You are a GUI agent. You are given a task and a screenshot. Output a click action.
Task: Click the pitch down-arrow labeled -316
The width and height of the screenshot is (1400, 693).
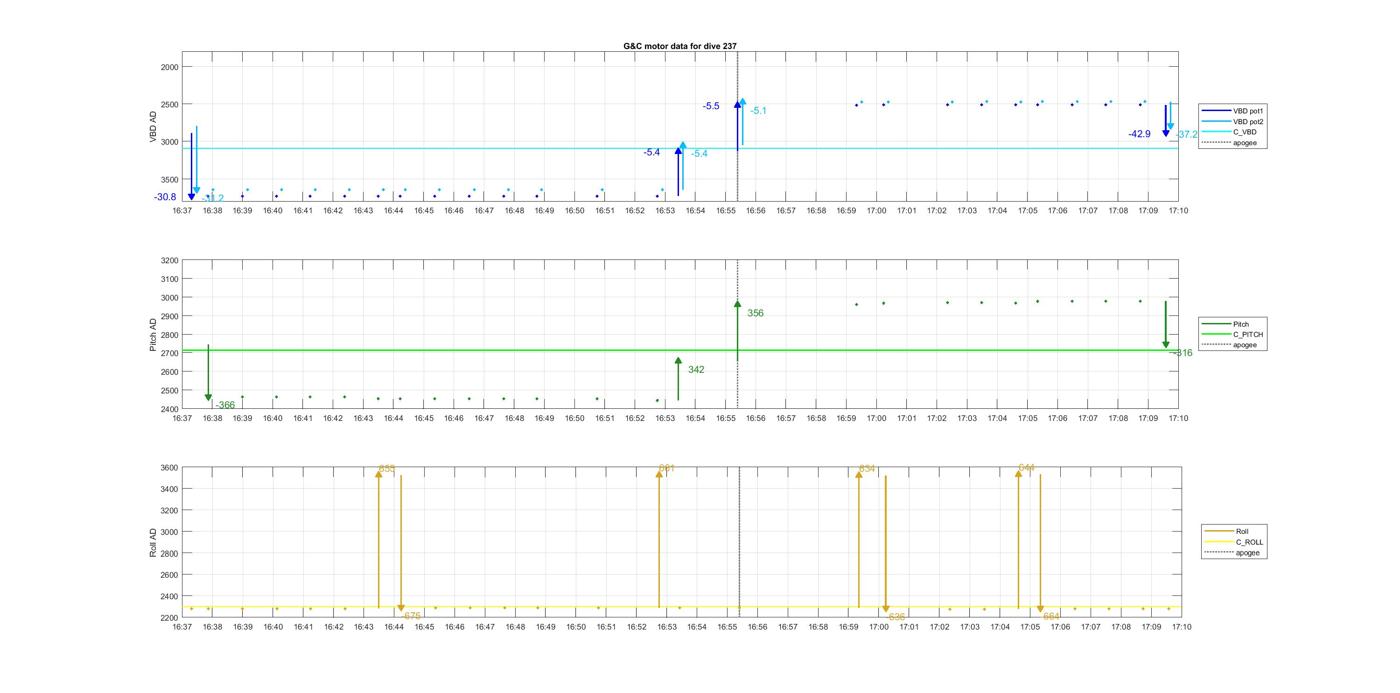coord(1166,325)
